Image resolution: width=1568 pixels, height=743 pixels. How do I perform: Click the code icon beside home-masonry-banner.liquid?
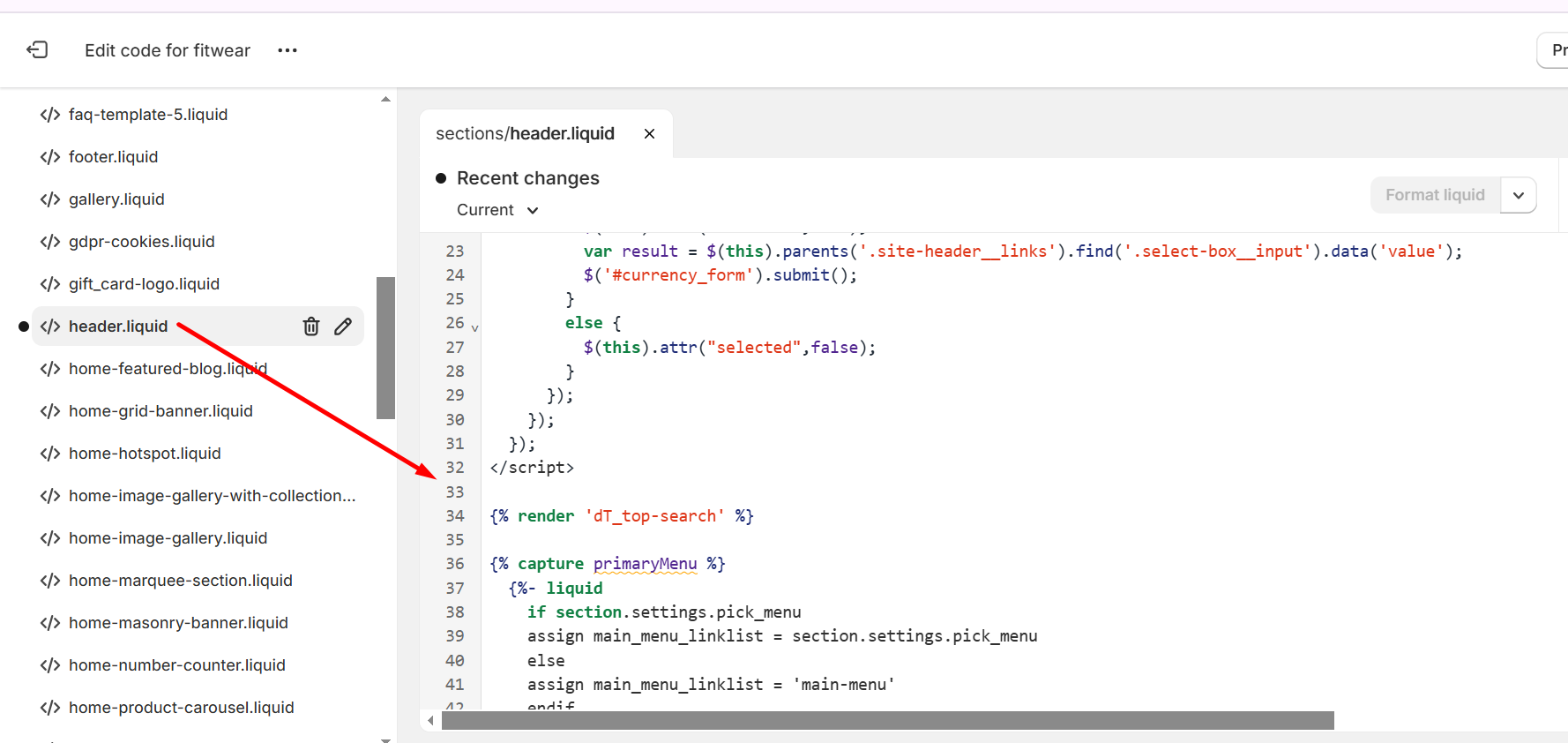tap(50, 623)
